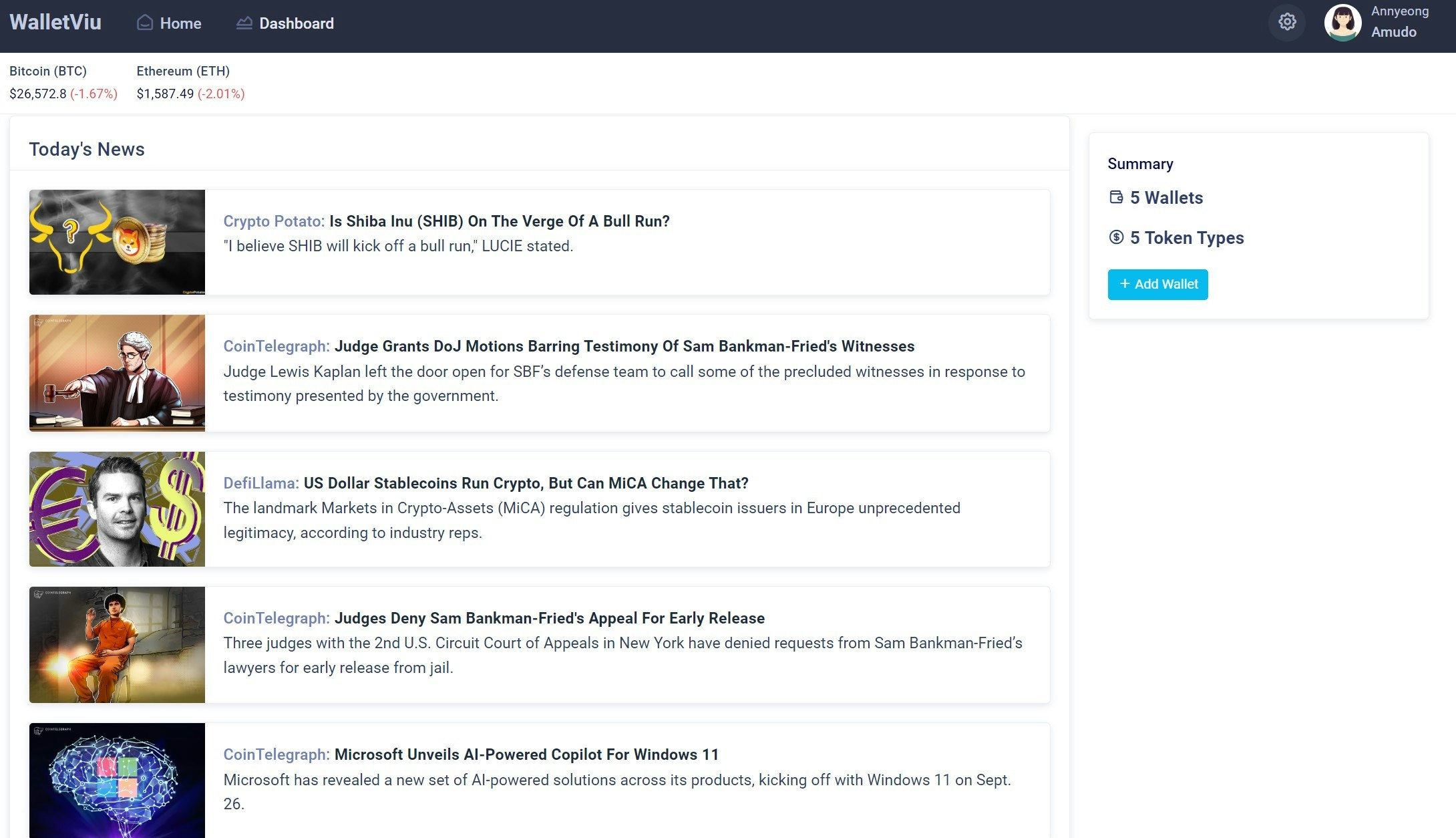Click the coin icon beside Token Types
This screenshot has width=1456, height=838.
1116,237
